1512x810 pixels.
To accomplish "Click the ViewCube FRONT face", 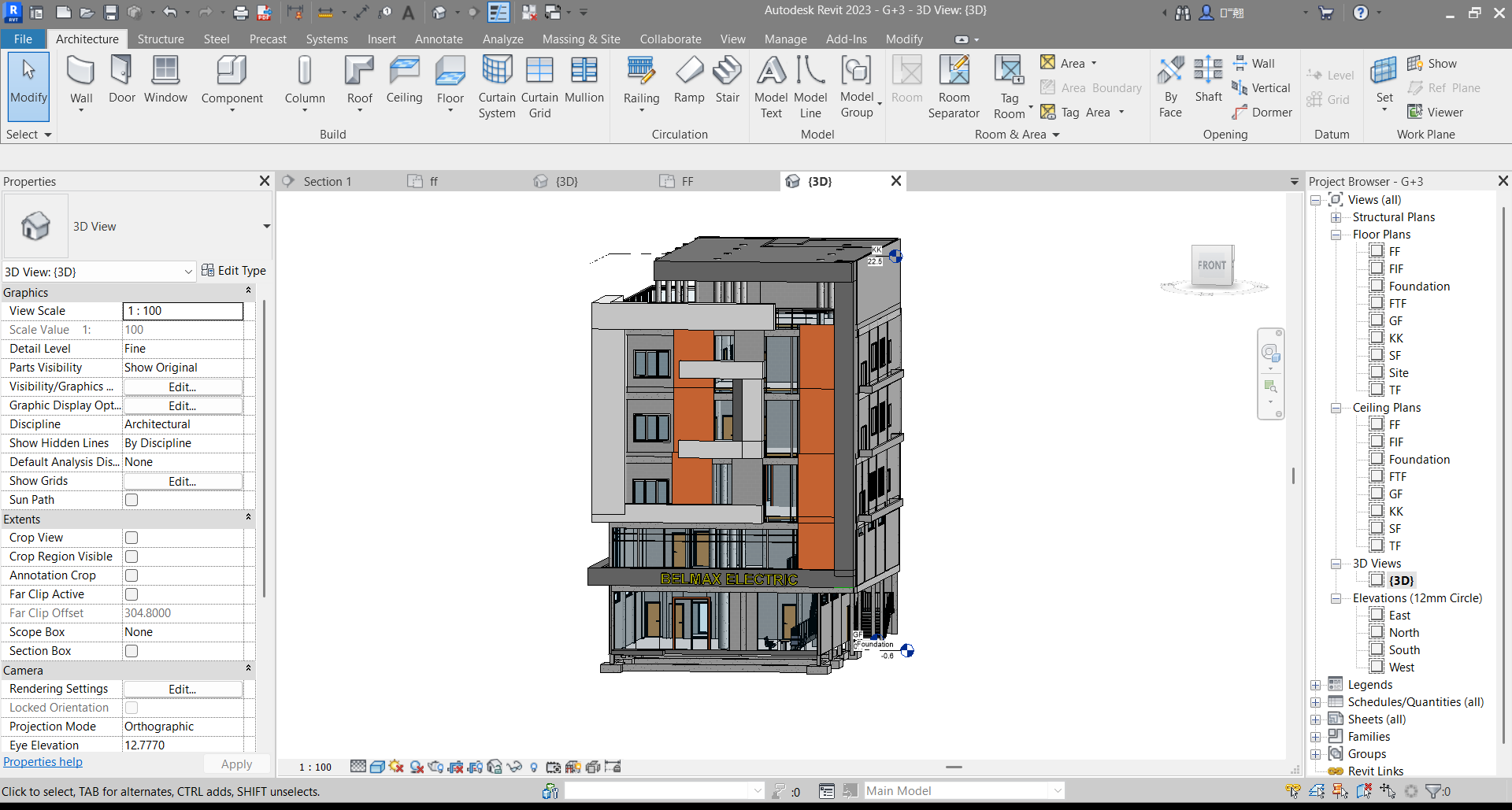I will [1211, 265].
